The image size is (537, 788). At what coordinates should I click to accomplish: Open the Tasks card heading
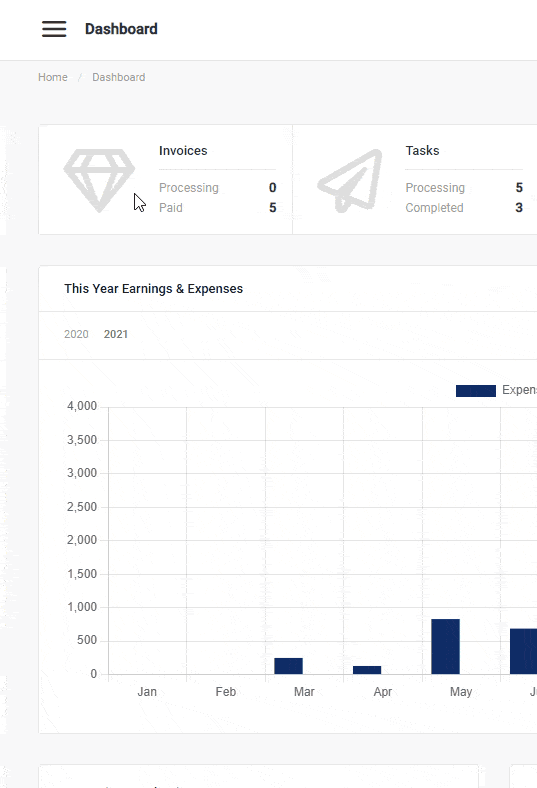click(422, 151)
